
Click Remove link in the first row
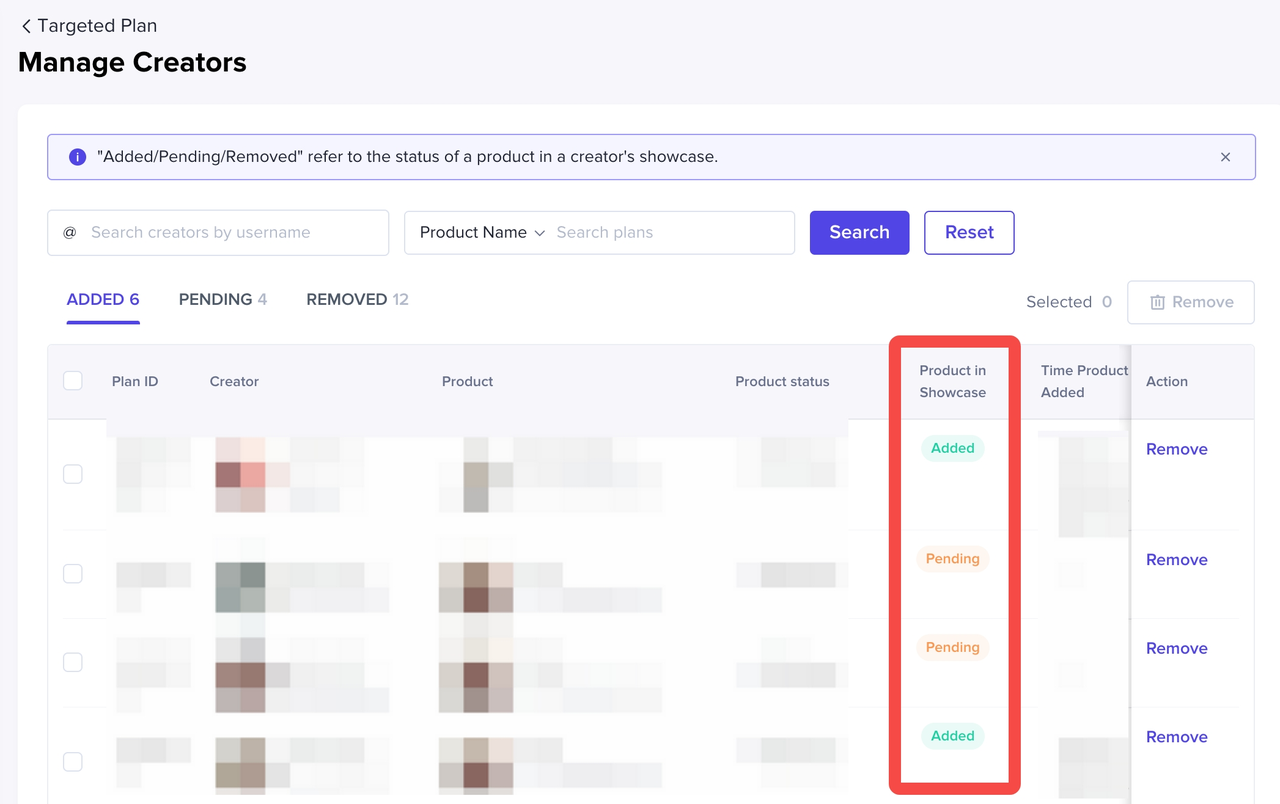point(1176,449)
